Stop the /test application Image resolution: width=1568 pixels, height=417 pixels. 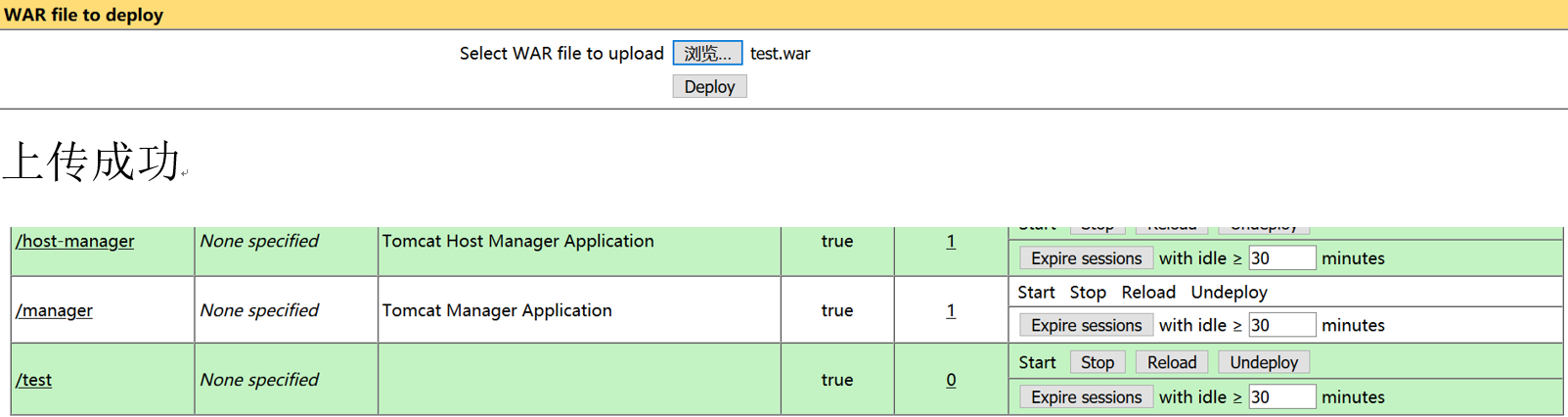coord(1098,362)
